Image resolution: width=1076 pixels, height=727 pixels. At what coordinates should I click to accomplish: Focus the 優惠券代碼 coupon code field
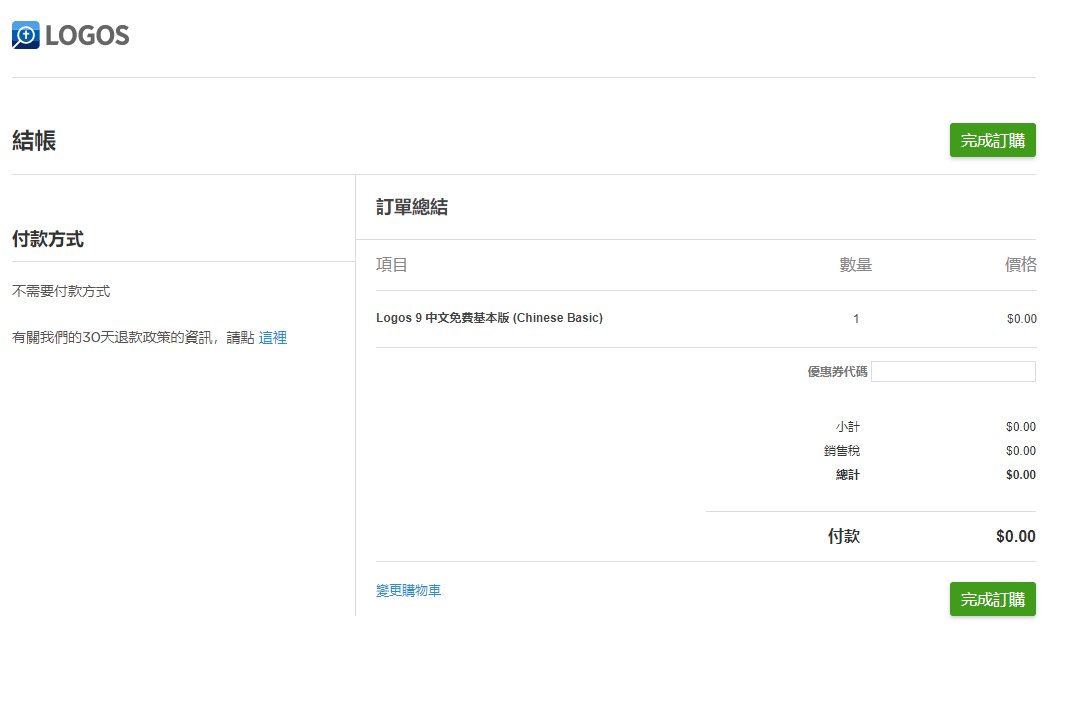point(953,371)
